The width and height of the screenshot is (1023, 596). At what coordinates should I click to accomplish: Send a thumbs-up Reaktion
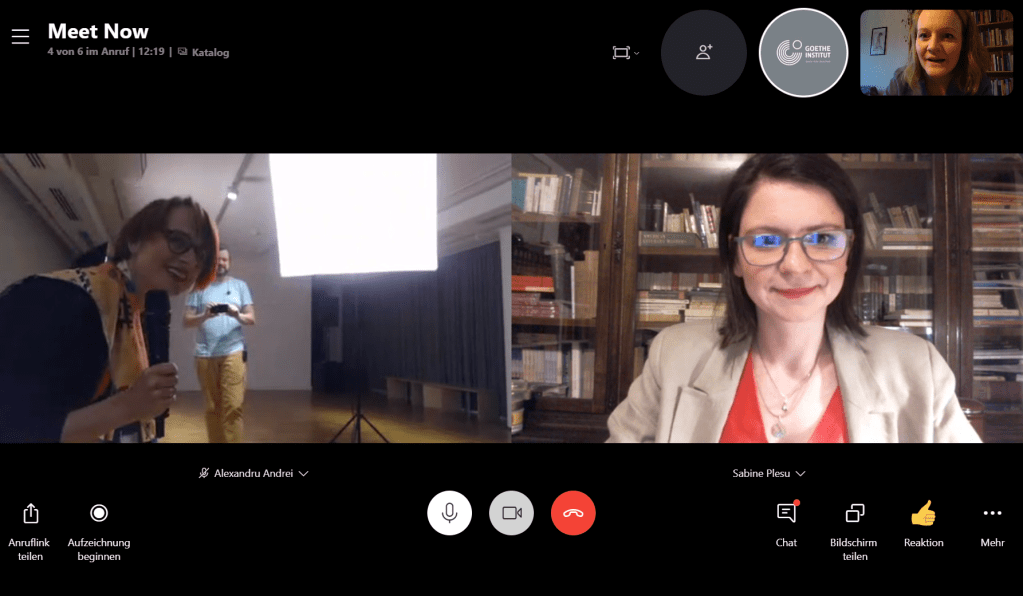(923, 514)
